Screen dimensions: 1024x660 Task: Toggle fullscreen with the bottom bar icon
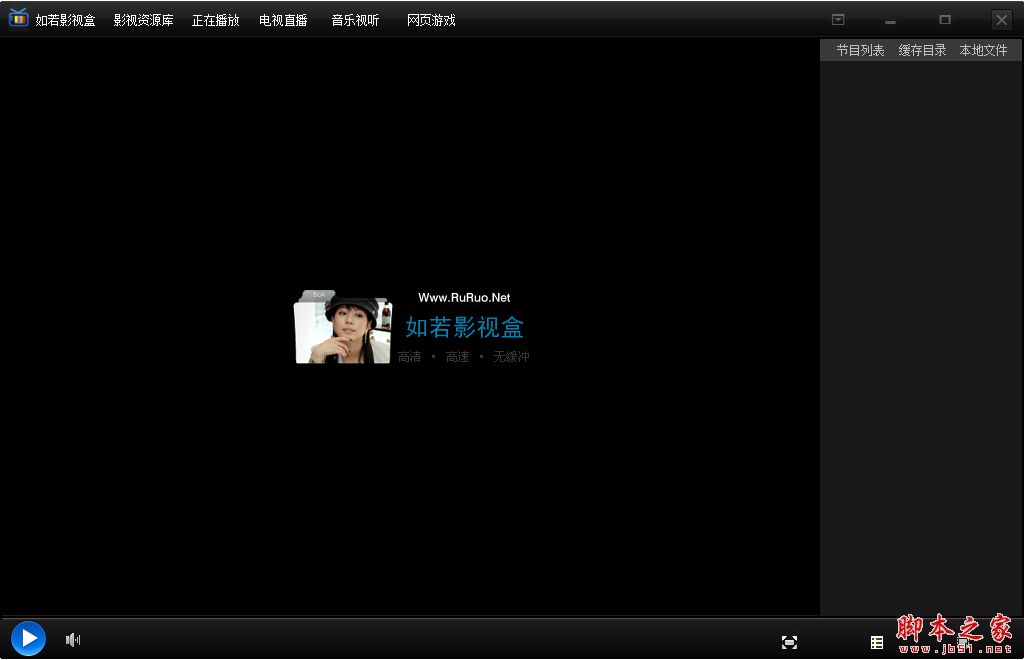[789, 642]
